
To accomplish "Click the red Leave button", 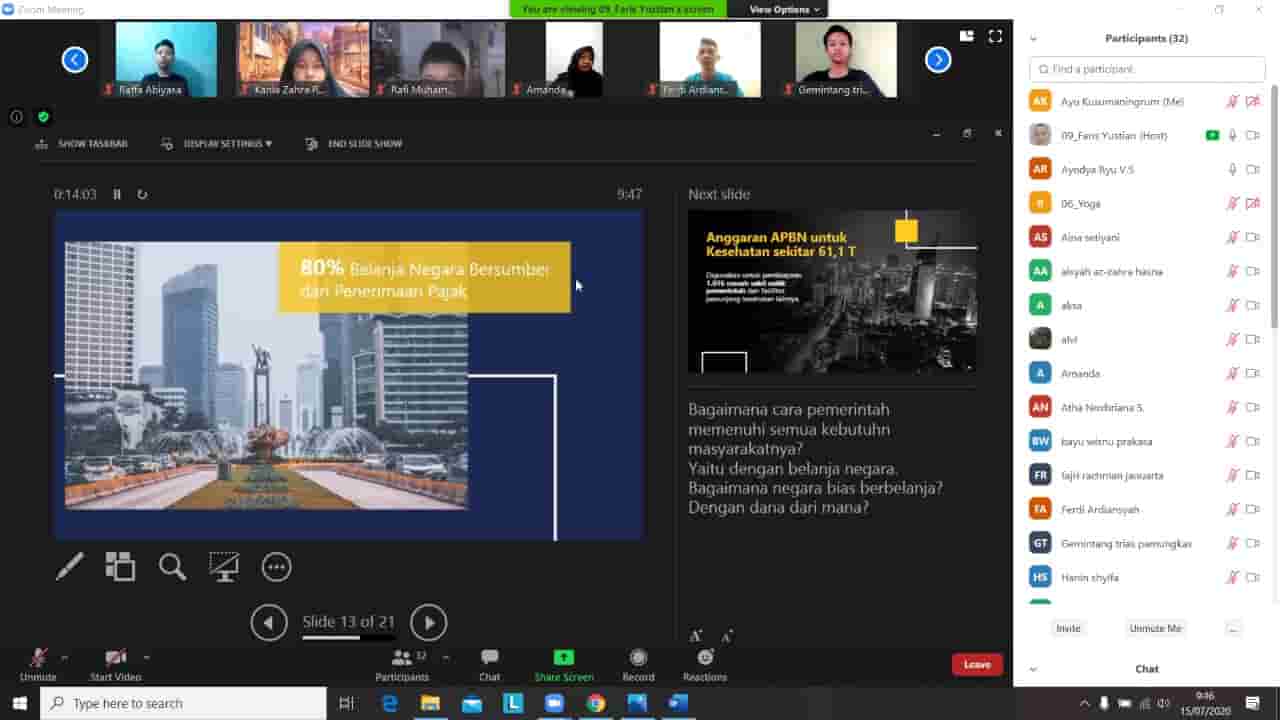I will [x=977, y=665].
